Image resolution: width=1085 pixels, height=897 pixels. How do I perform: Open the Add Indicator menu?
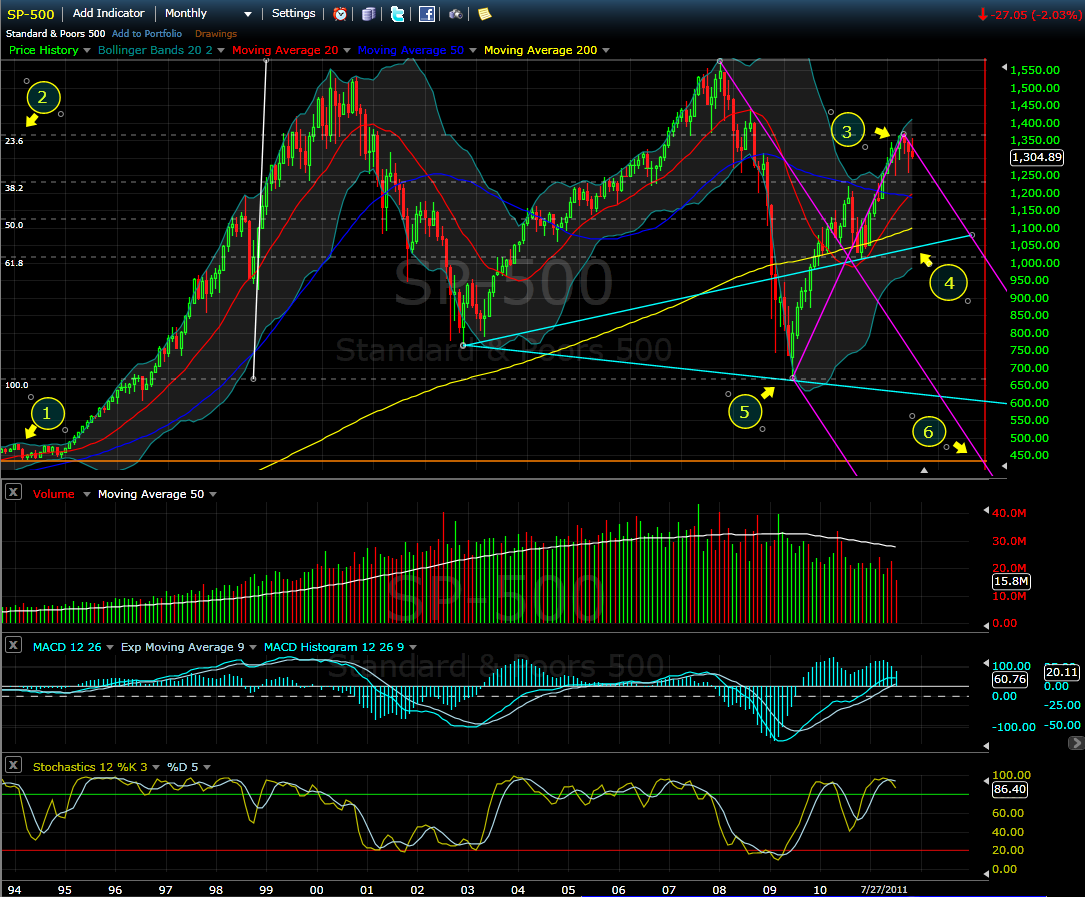[x=109, y=13]
